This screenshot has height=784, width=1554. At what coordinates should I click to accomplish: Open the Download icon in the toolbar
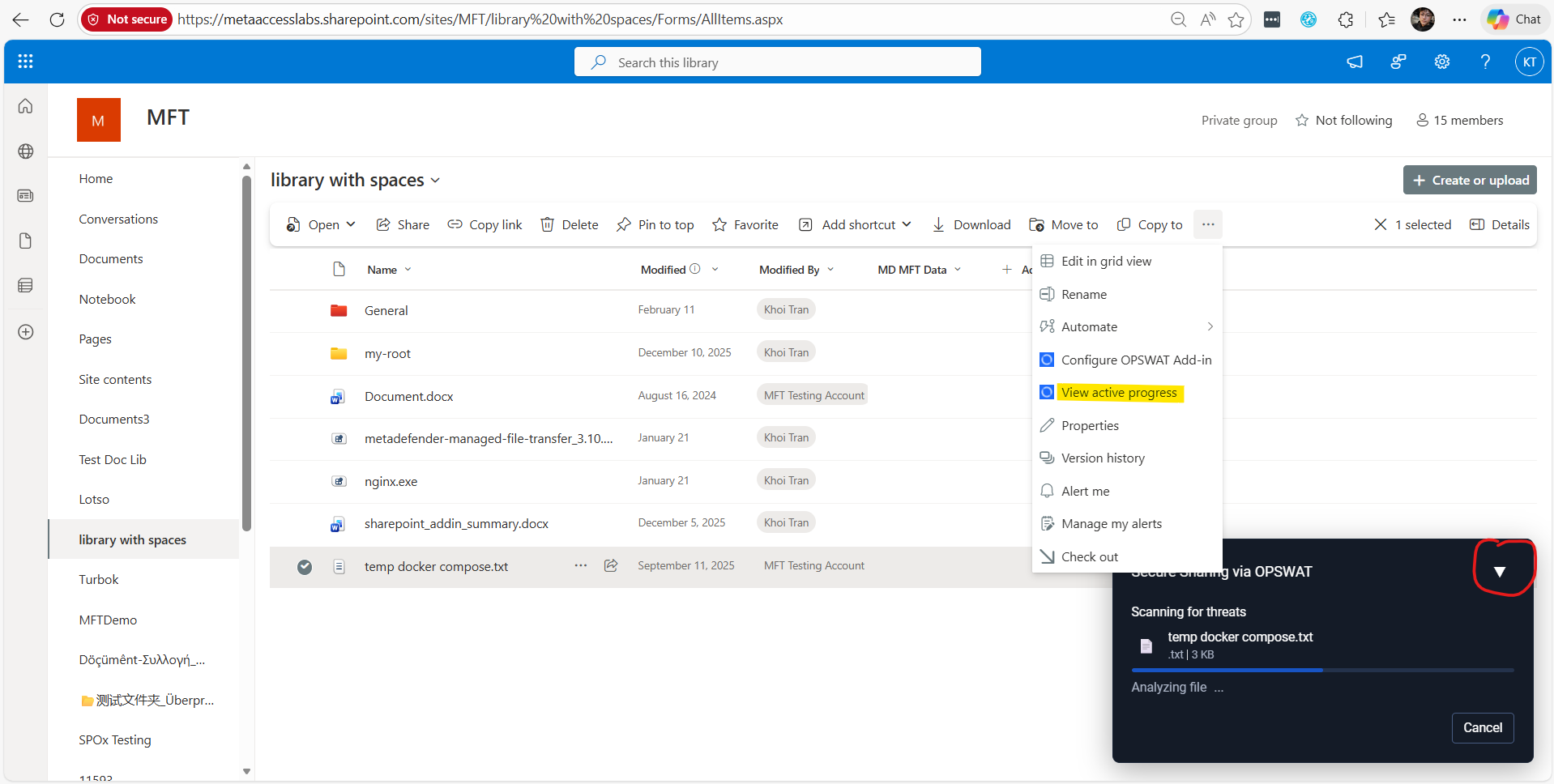[938, 224]
